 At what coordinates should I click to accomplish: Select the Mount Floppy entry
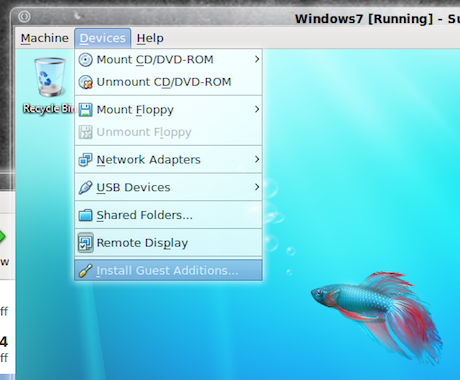point(168,110)
